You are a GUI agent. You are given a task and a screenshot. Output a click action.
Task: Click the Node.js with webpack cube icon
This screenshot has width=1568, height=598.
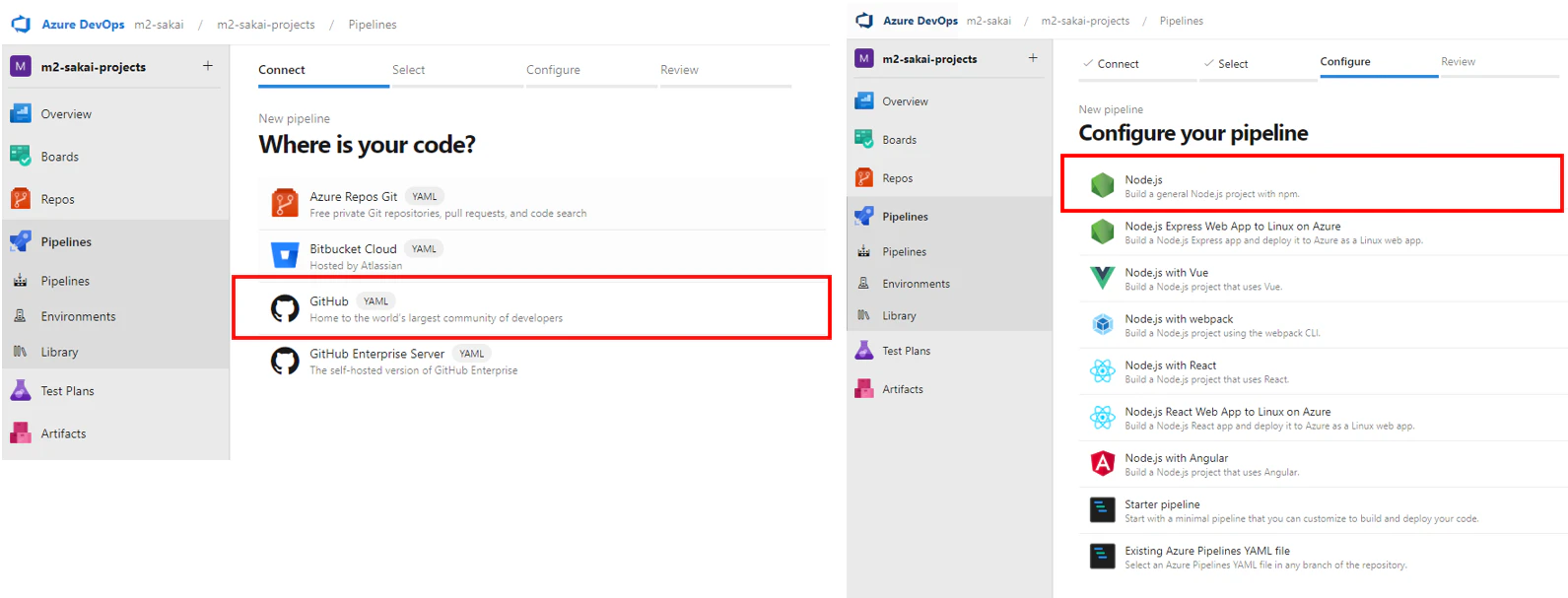1102,324
